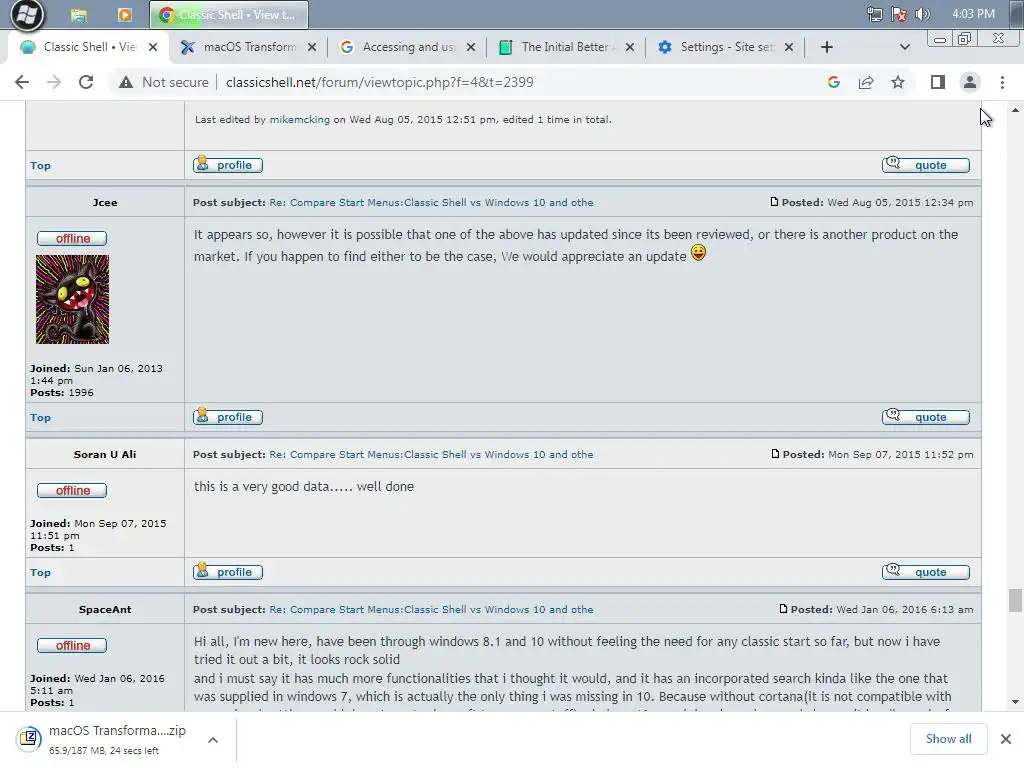This screenshot has height=768, width=1024.
Task: Open SpaceAnt post permalink icon
Action: (x=783, y=609)
